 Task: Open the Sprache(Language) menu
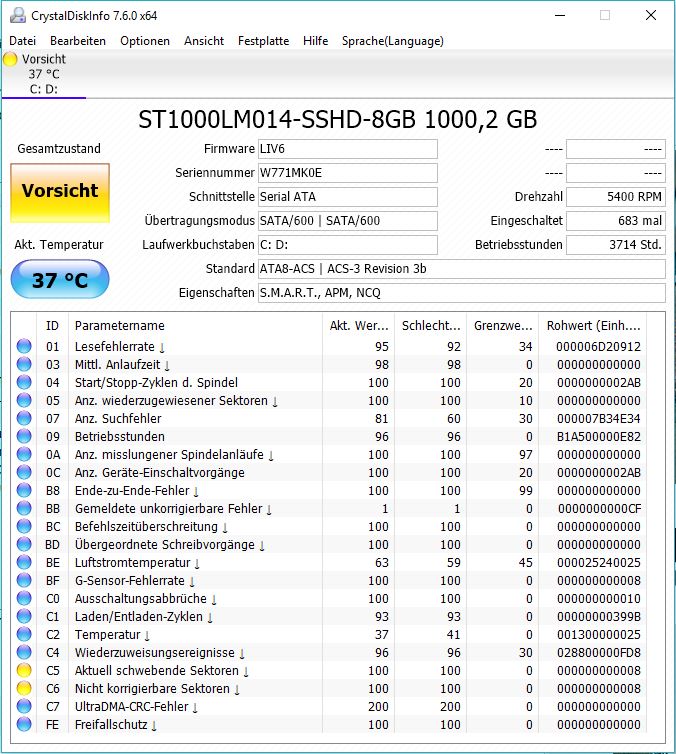point(393,41)
